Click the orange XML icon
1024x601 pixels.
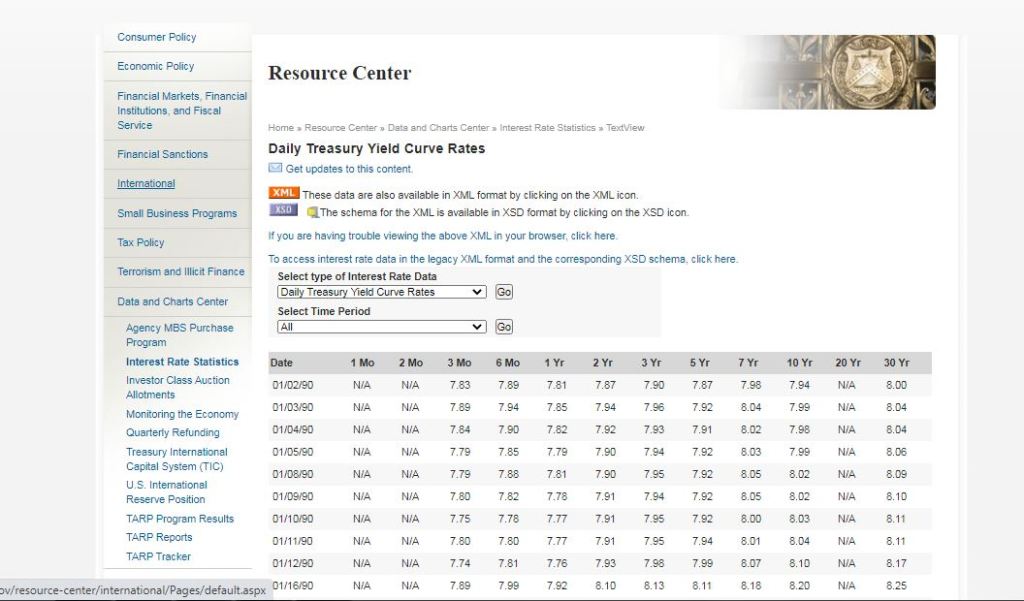[x=284, y=193]
